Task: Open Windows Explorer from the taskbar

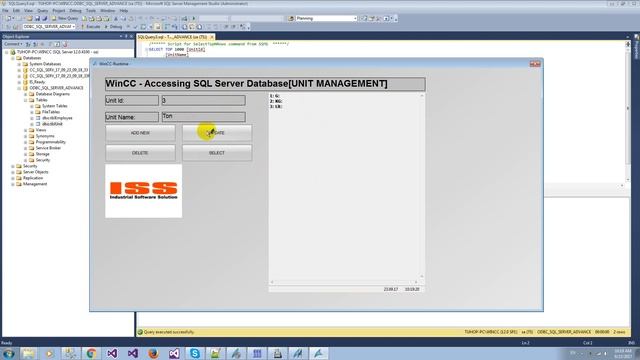Action: [x=29, y=353]
